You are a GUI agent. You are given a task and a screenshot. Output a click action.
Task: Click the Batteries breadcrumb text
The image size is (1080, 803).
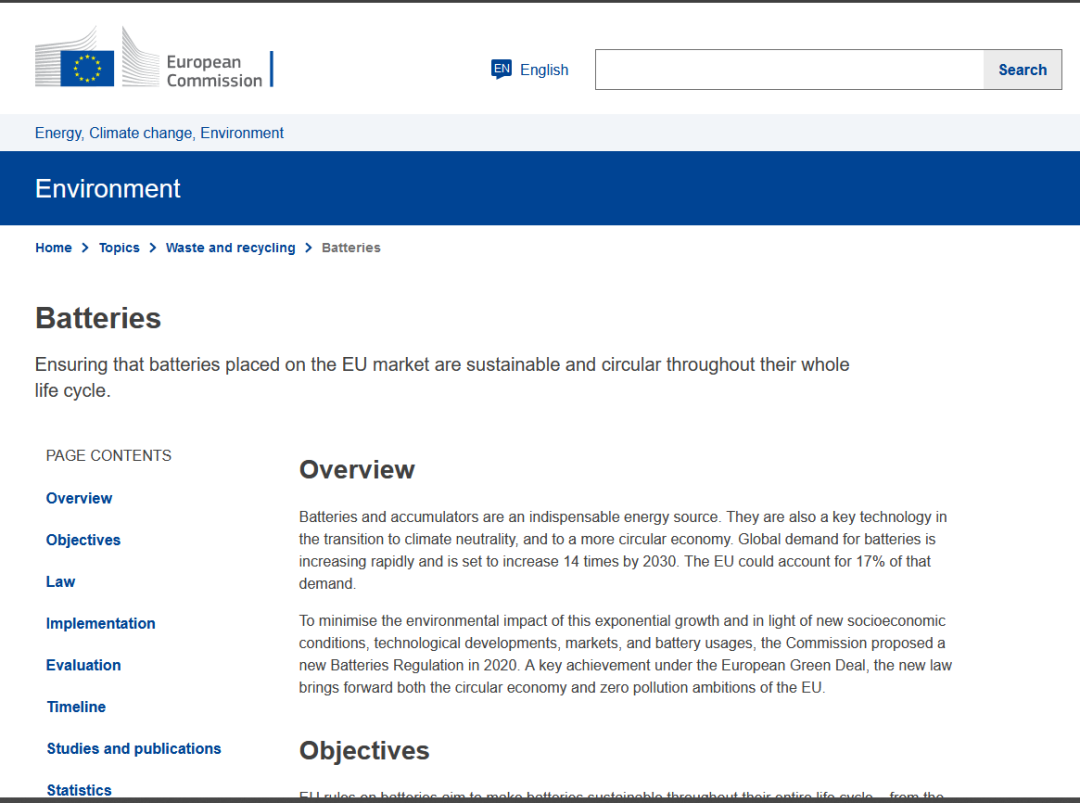click(x=351, y=248)
